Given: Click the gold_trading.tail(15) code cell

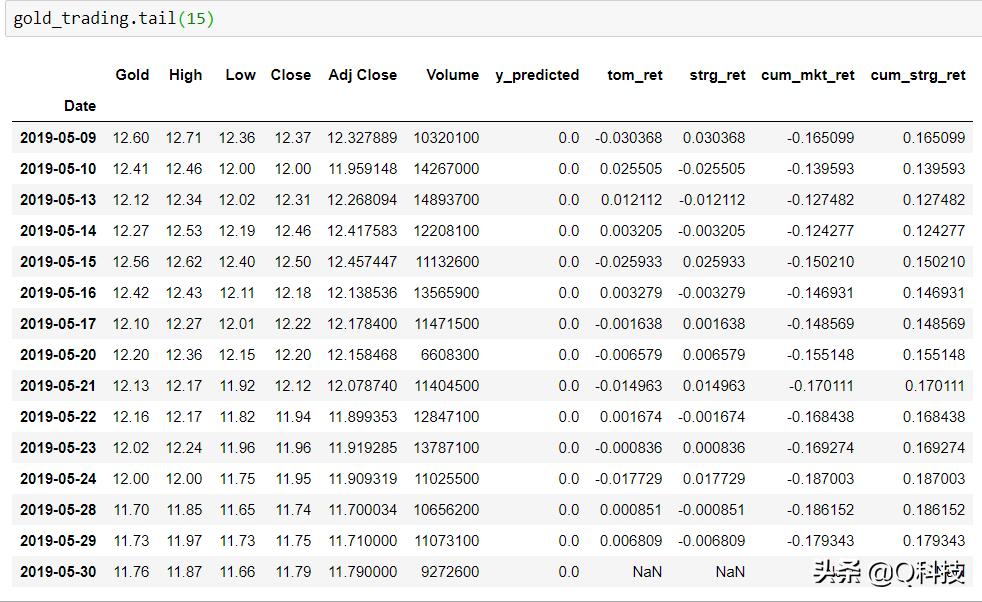Looking at the screenshot, I should click(494, 19).
